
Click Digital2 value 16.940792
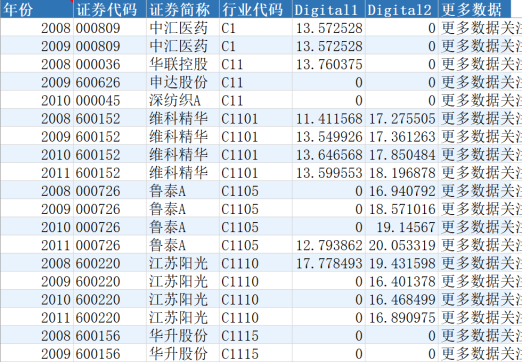(402, 191)
